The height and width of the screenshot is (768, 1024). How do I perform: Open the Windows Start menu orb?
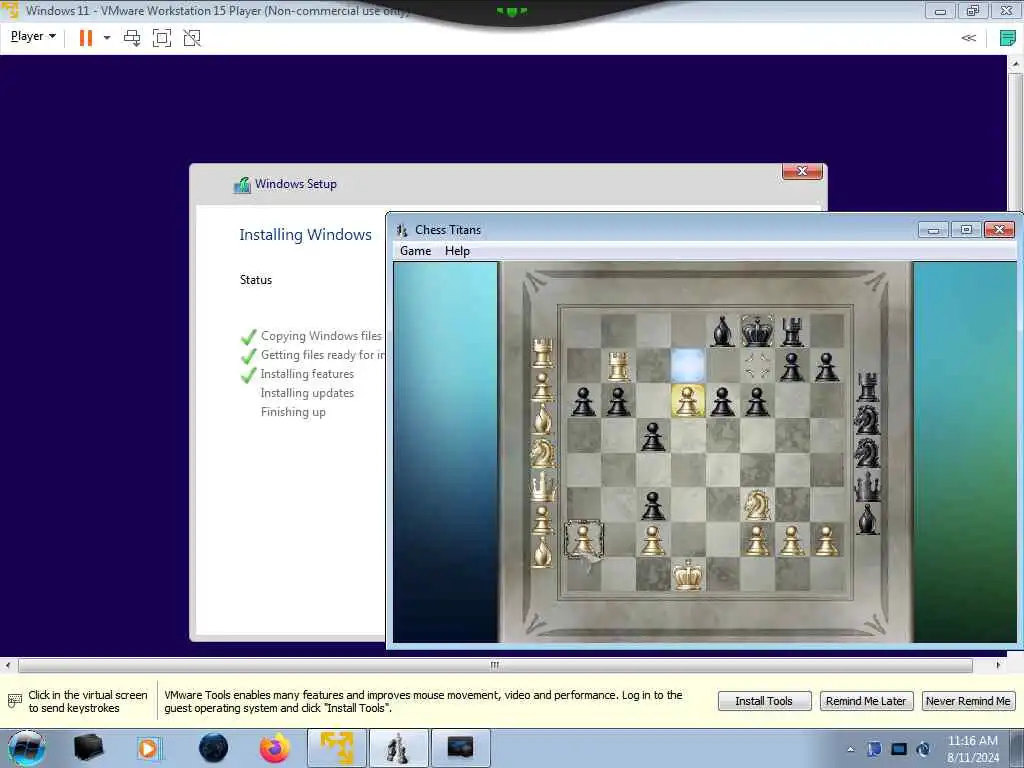coord(26,748)
